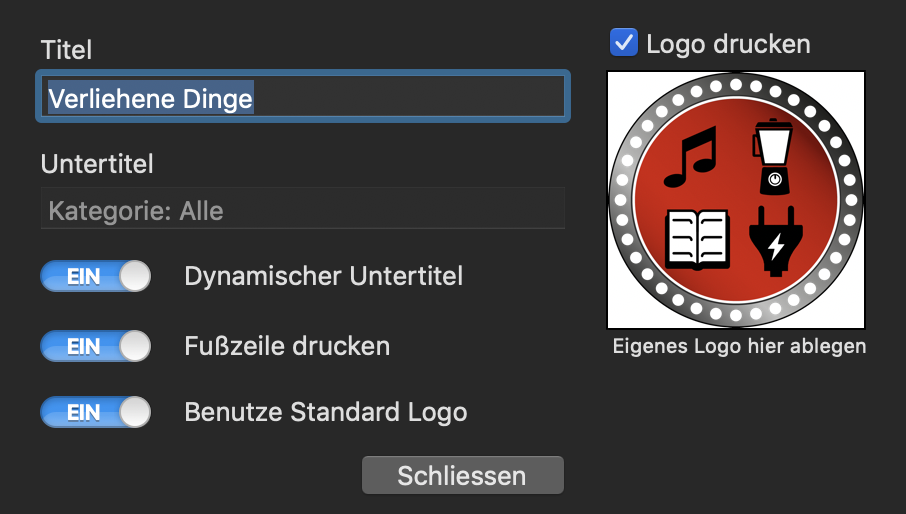Disable the Dynamischer Untertitel switch
The image size is (906, 514).
[95, 276]
